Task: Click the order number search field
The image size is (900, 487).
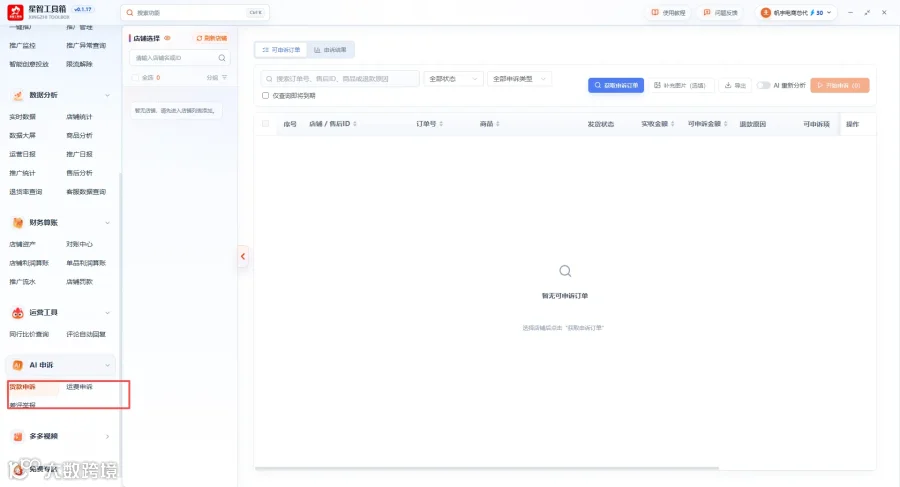Action: tap(340, 79)
